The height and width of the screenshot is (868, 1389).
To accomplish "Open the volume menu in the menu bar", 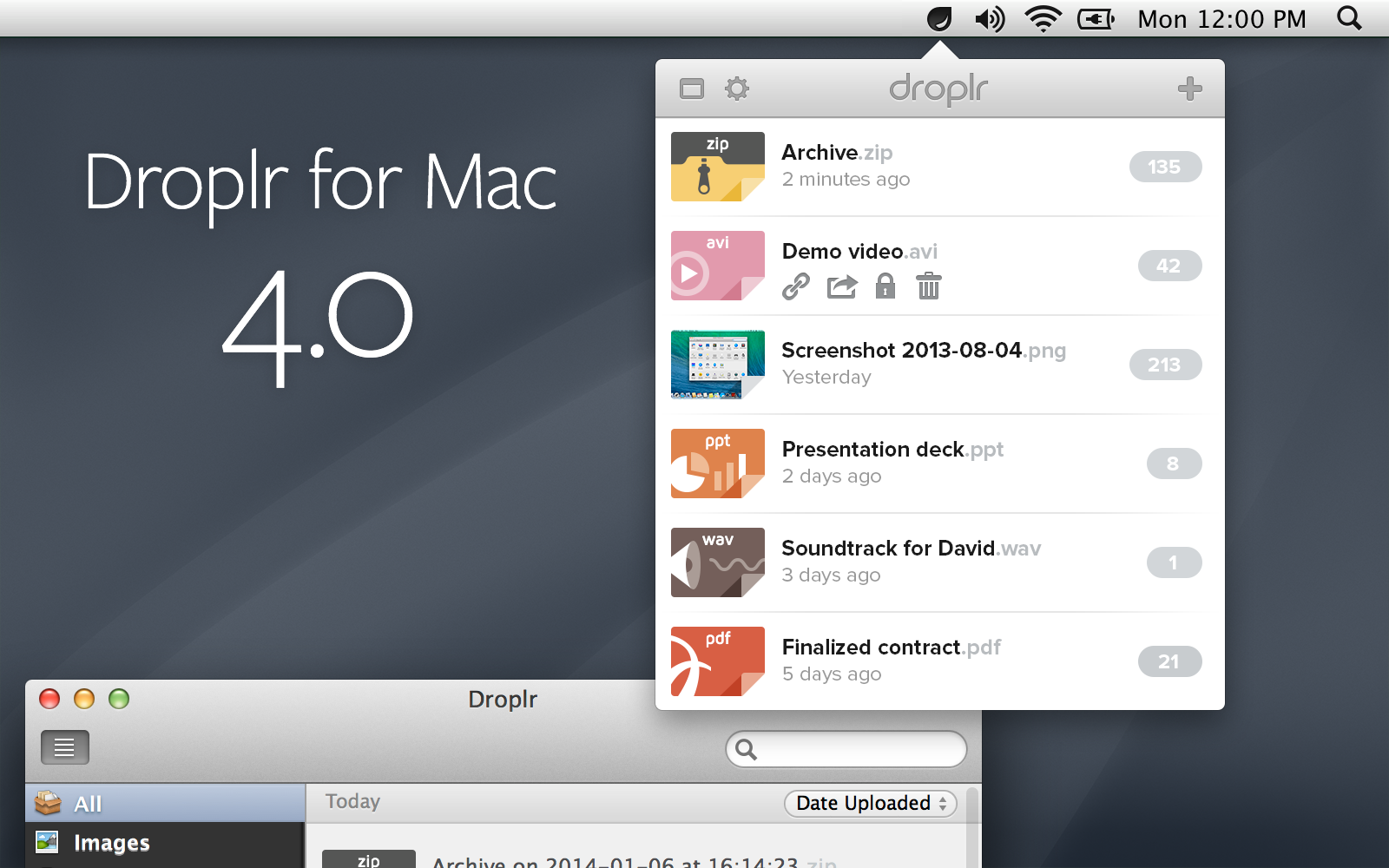I will (x=990, y=18).
